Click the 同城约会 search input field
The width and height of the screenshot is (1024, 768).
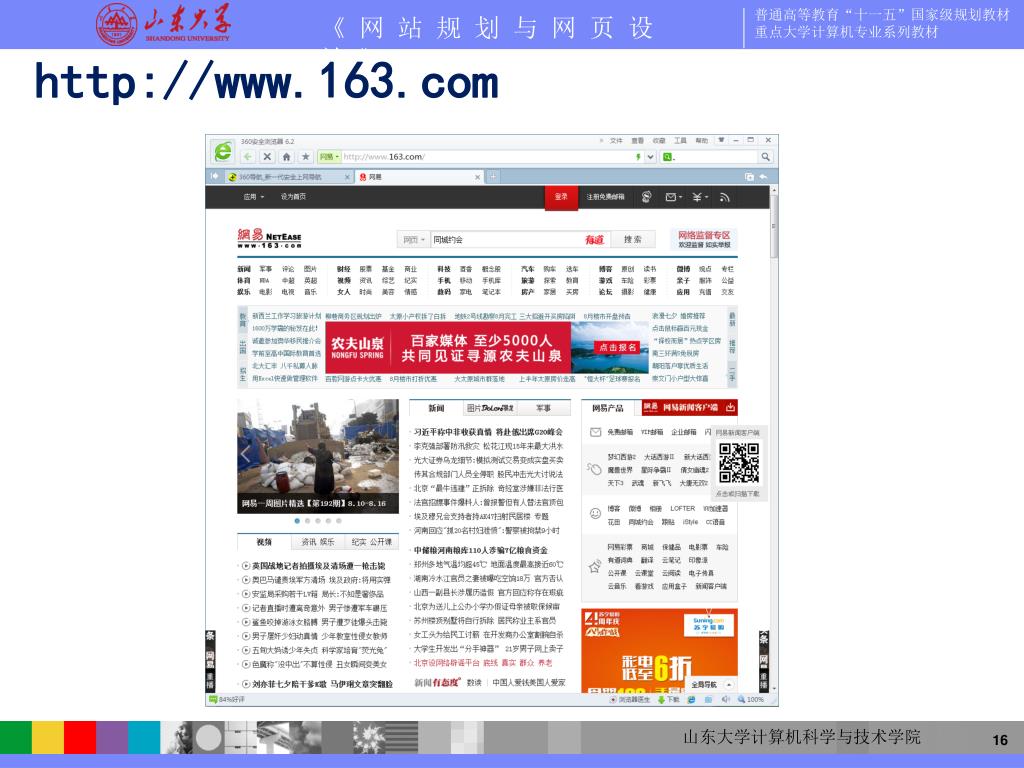(x=505, y=240)
